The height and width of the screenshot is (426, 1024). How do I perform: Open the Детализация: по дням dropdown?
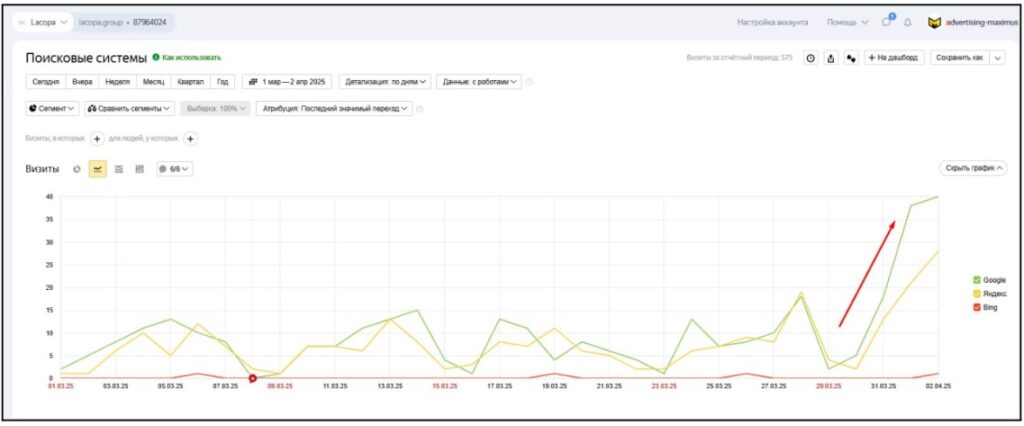pos(386,82)
